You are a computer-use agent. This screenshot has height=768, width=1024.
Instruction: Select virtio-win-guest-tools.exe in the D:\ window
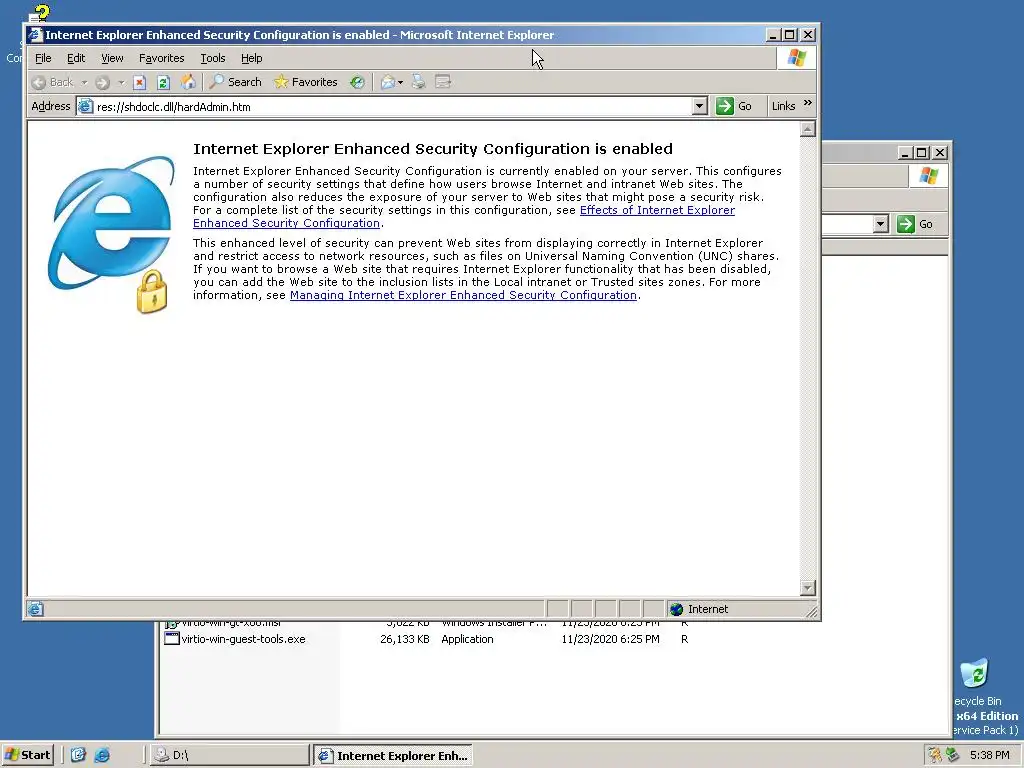pos(243,639)
